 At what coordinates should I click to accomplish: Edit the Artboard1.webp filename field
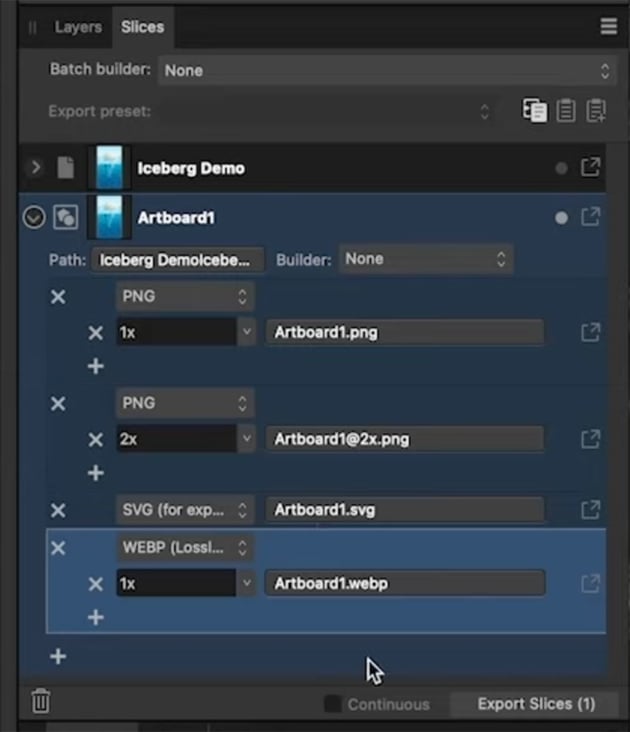click(405, 583)
